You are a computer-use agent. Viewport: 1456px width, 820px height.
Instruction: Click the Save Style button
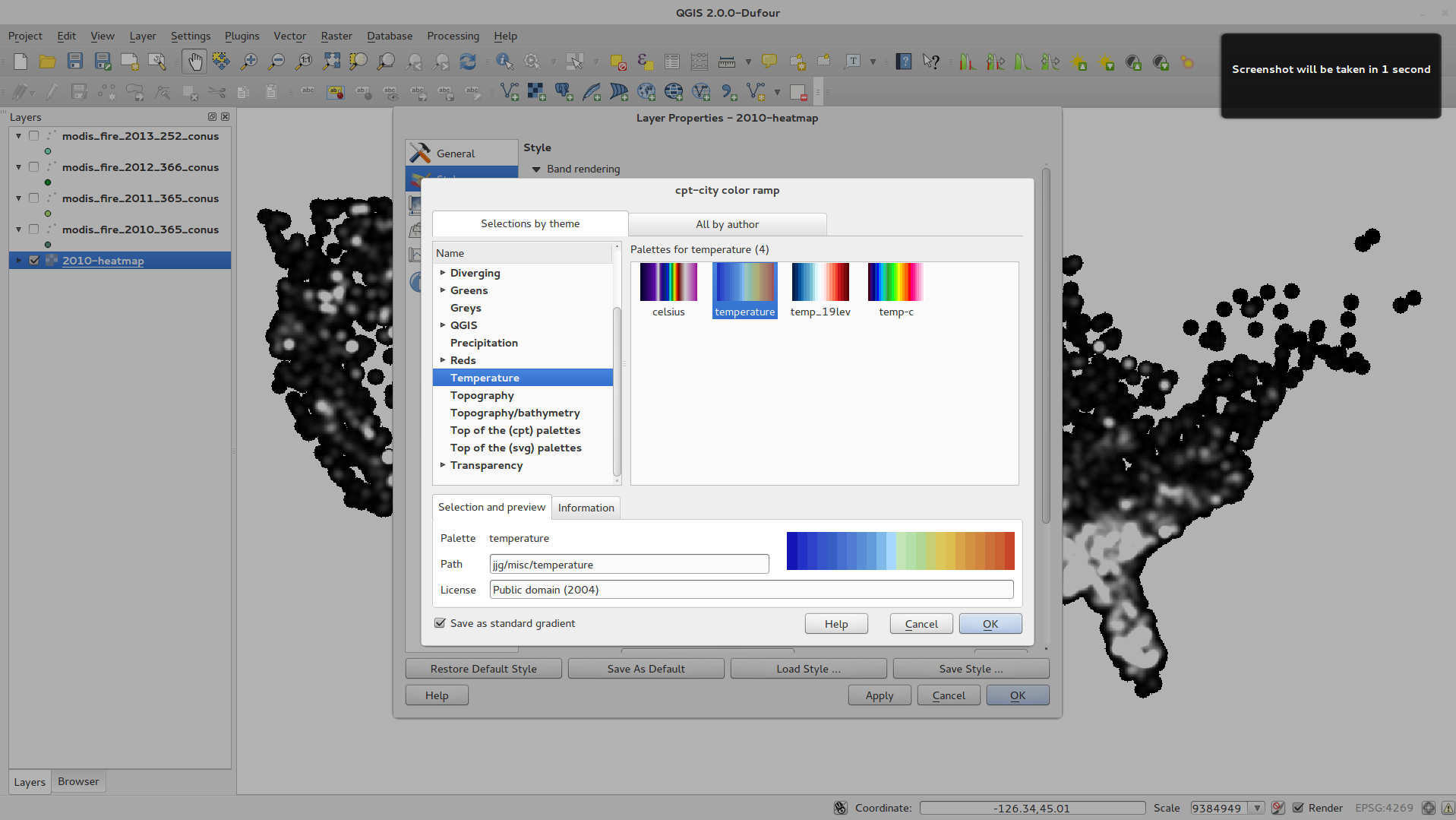click(971, 669)
